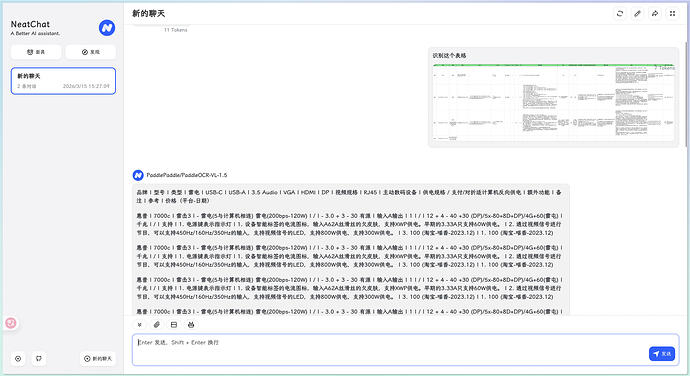Click the conversation timestamp 2026/3/15 in sidebar

pos(86,86)
